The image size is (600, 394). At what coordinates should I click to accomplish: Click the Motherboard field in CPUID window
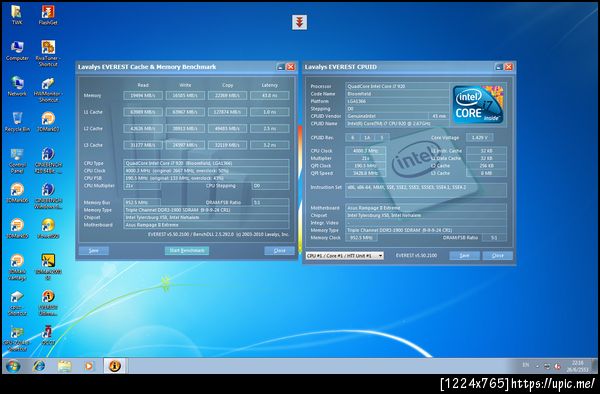(x=426, y=208)
